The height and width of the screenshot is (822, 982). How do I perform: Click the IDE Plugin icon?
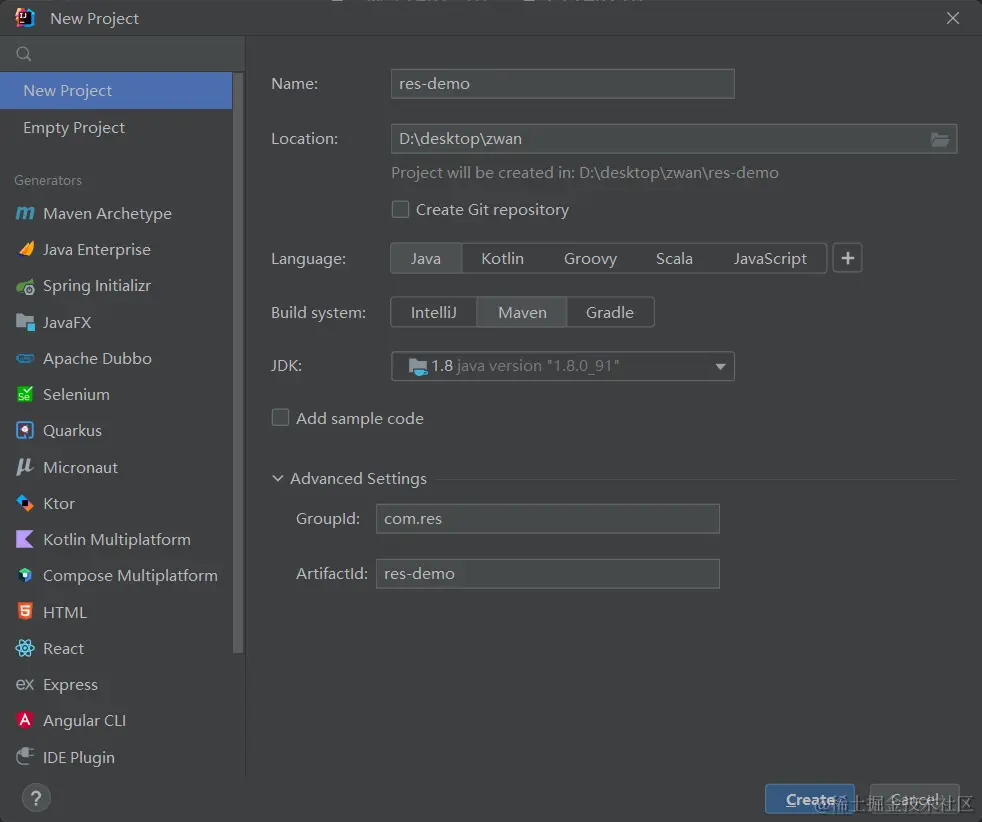click(25, 757)
